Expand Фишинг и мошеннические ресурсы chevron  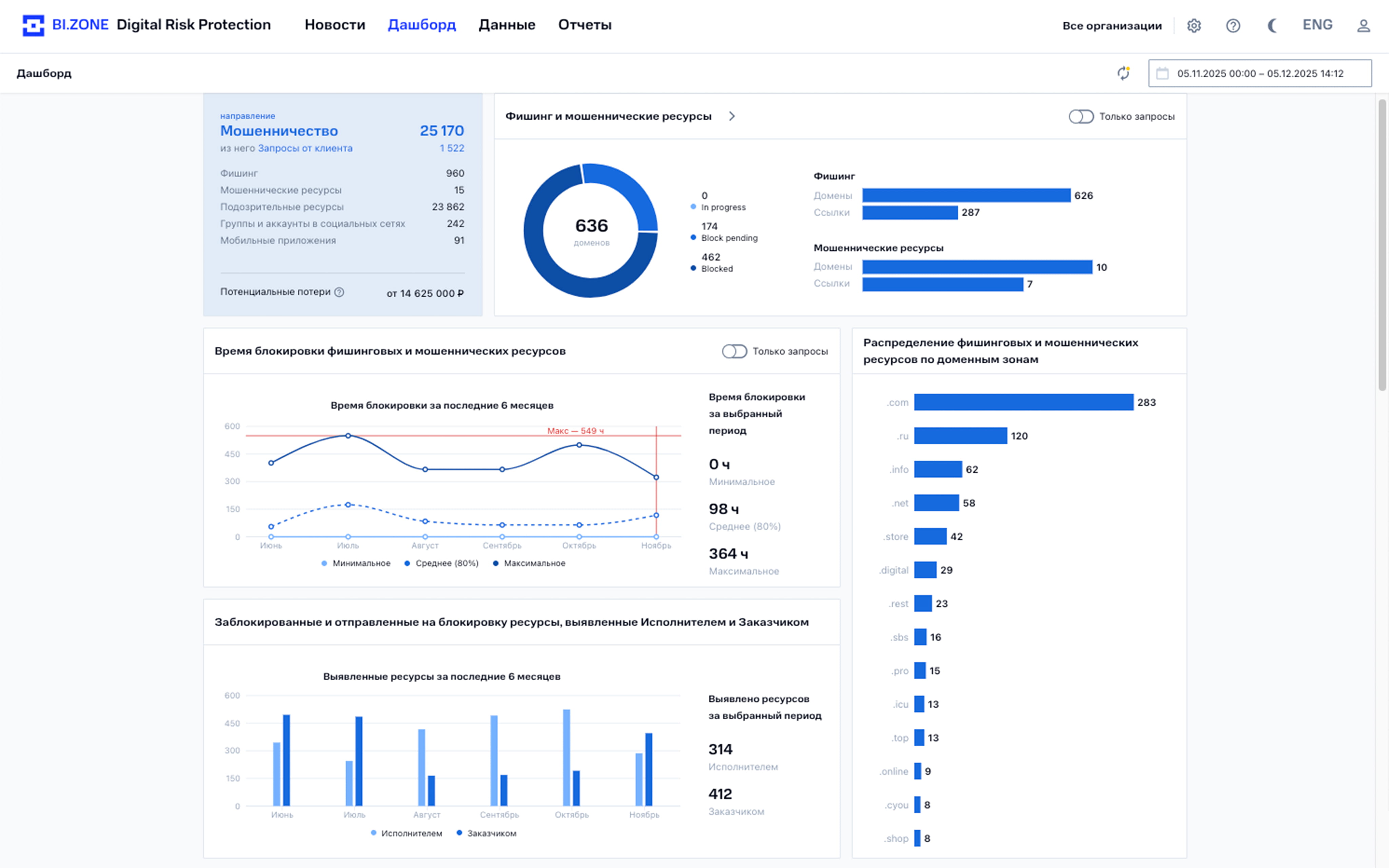pos(731,116)
